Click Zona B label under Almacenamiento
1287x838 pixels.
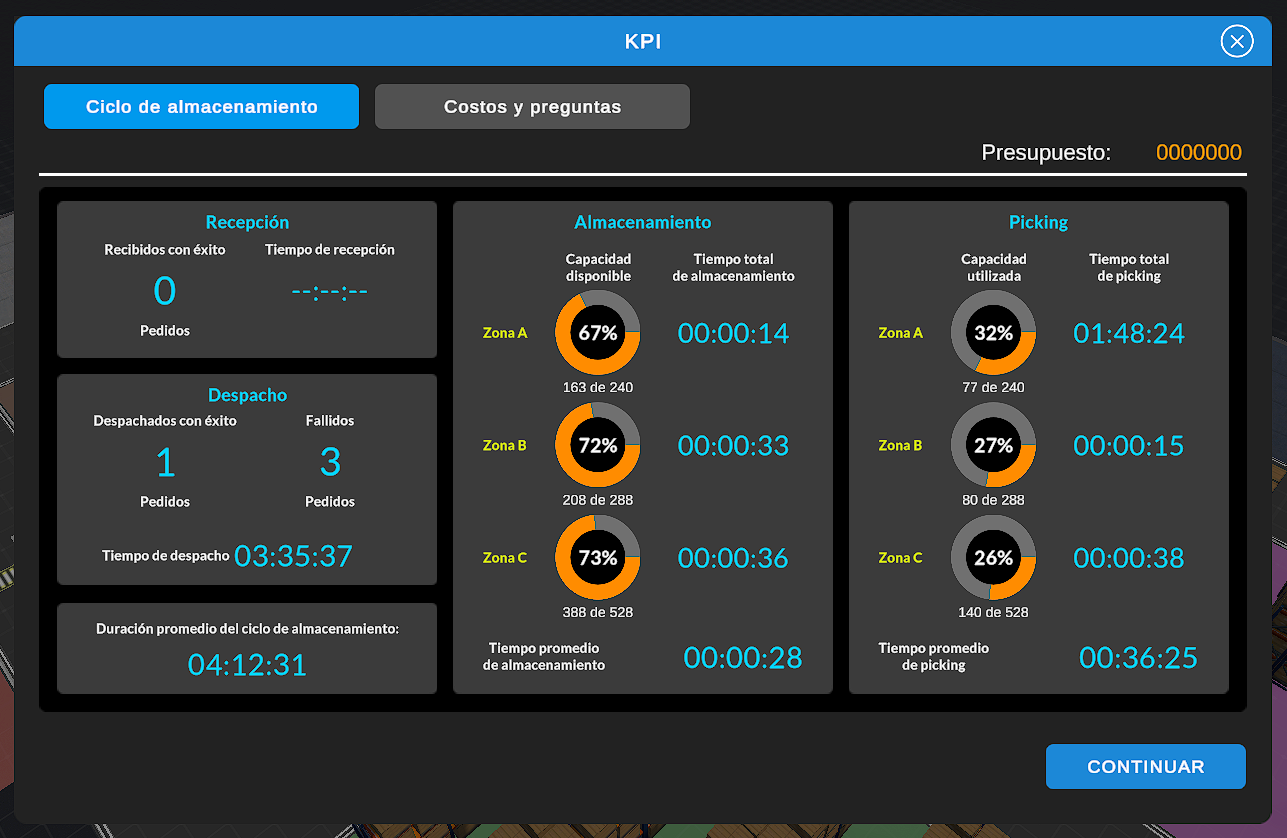(x=505, y=446)
